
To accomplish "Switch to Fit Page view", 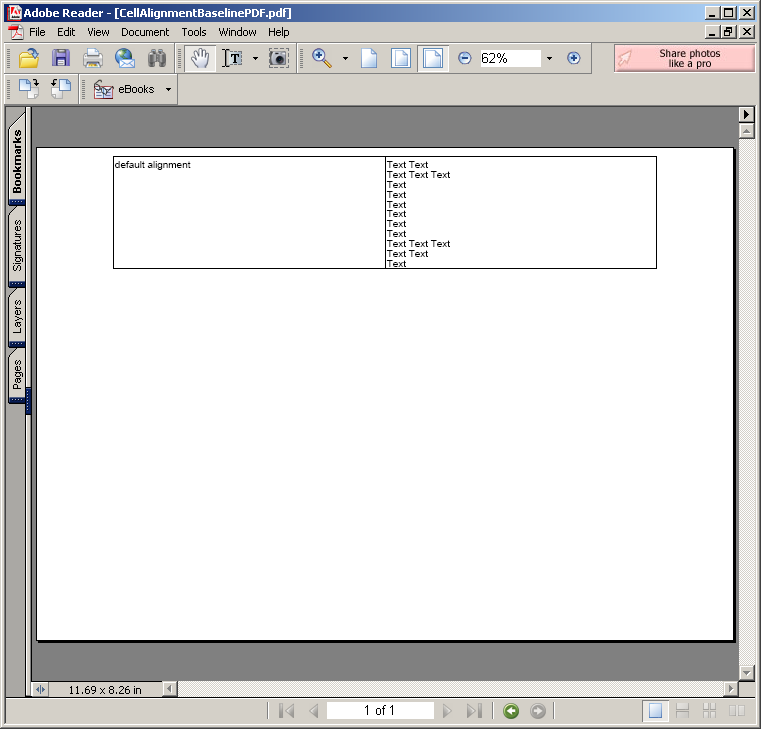I will [x=400, y=58].
